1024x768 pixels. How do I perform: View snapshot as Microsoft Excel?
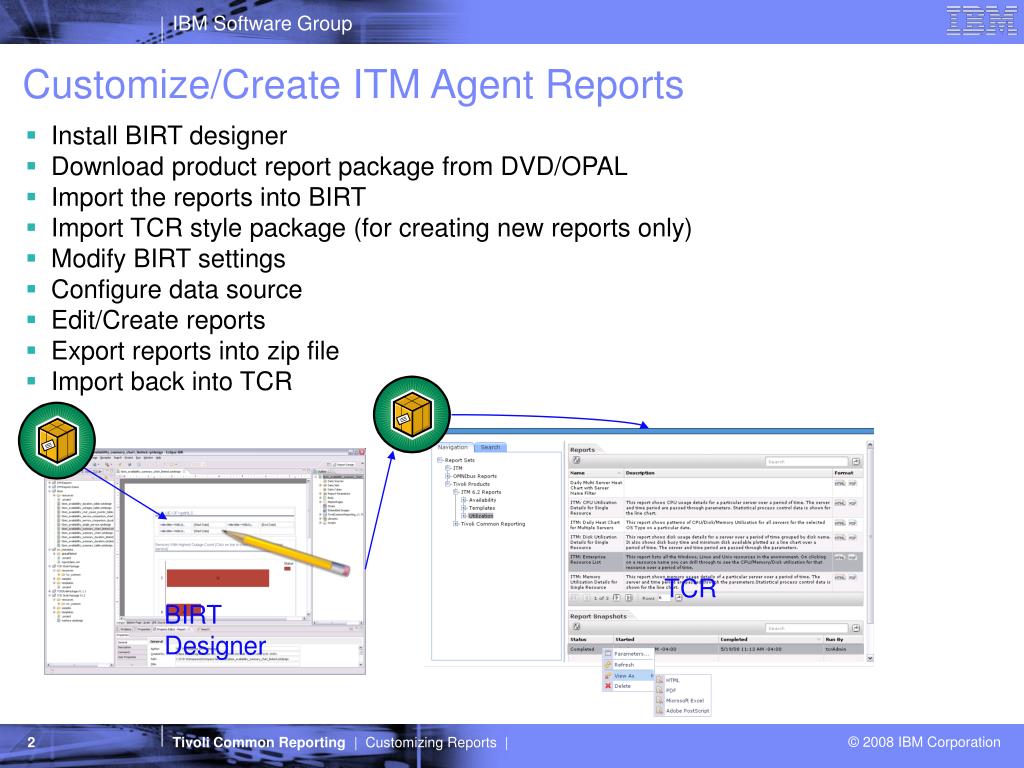click(682, 701)
